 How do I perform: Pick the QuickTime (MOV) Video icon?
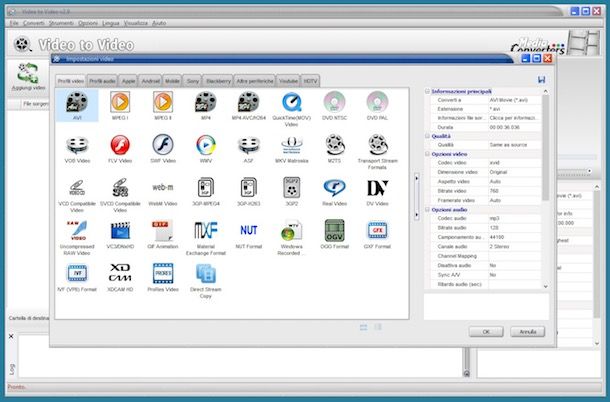click(x=291, y=102)
